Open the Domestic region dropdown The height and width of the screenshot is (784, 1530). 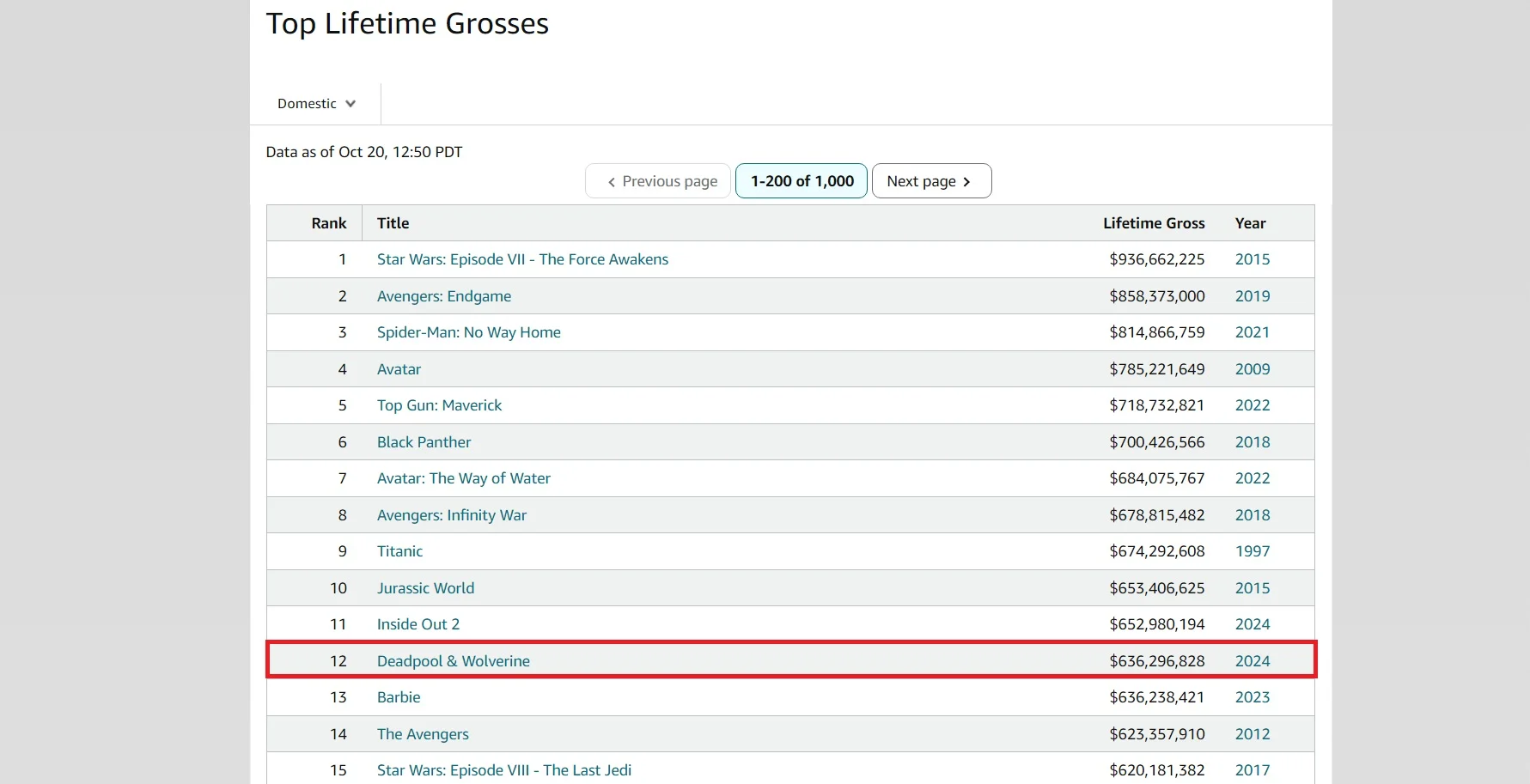tap(316, 104)
